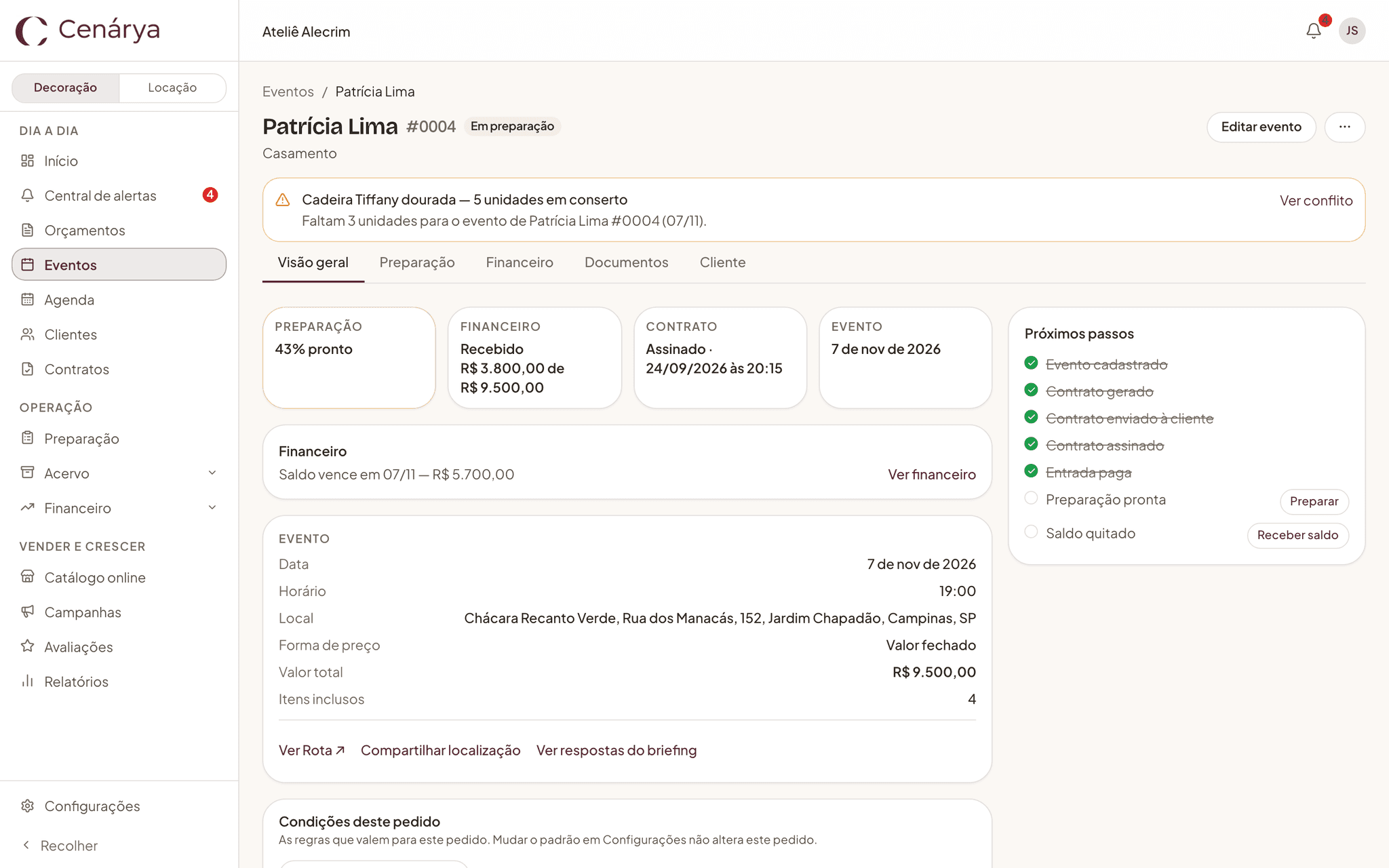Expand the Financeiro sidebar submenu chevron
Image resolution: width=1389 pixels, height=868 pixels.
pyautogui.click(x=212, y=507)
